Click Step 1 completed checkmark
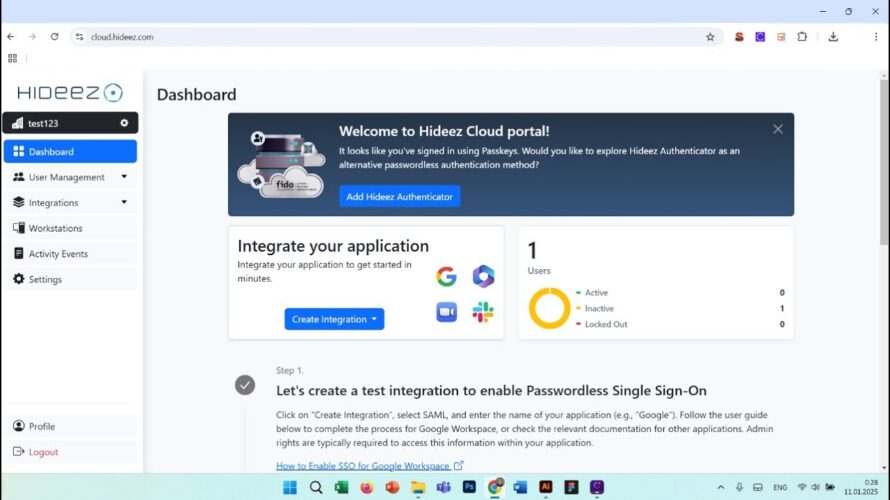 (x=245, y=385)
